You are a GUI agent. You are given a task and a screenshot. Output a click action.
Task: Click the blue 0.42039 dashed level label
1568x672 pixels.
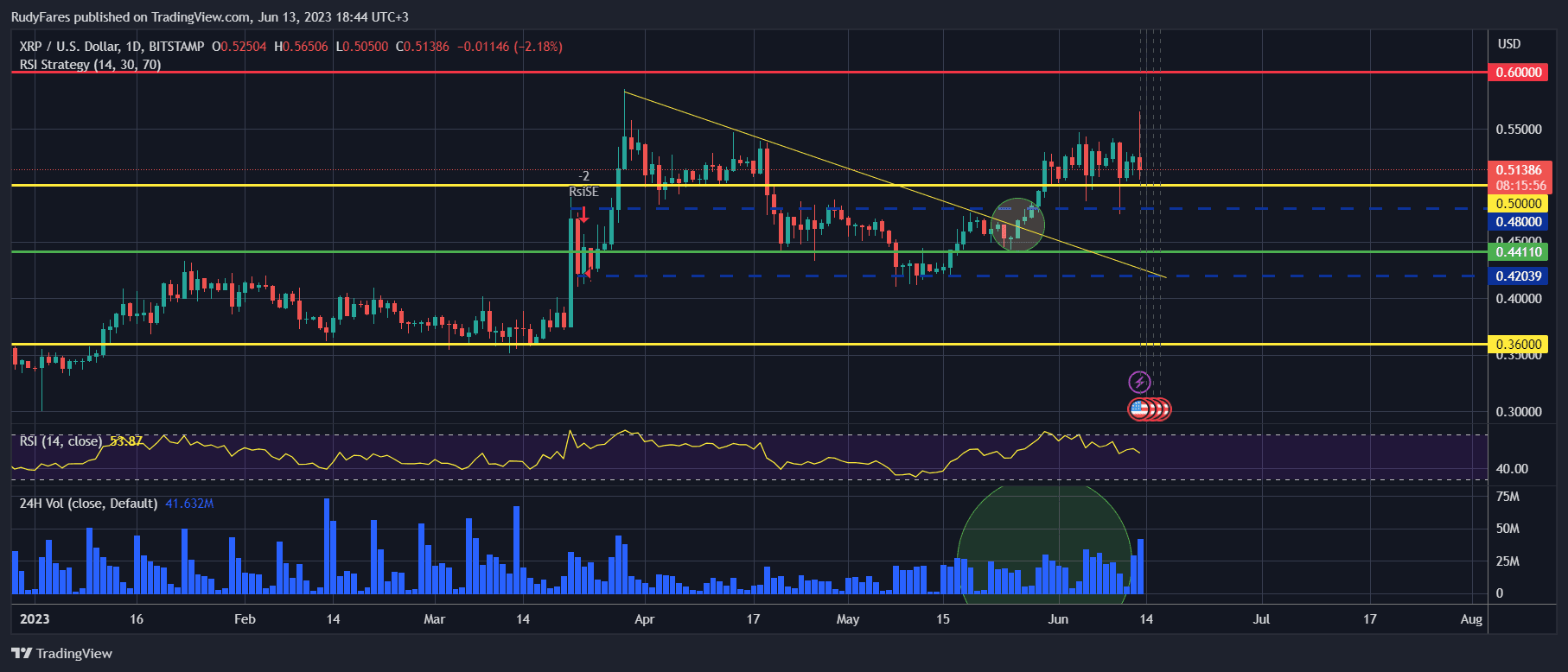1518,276
